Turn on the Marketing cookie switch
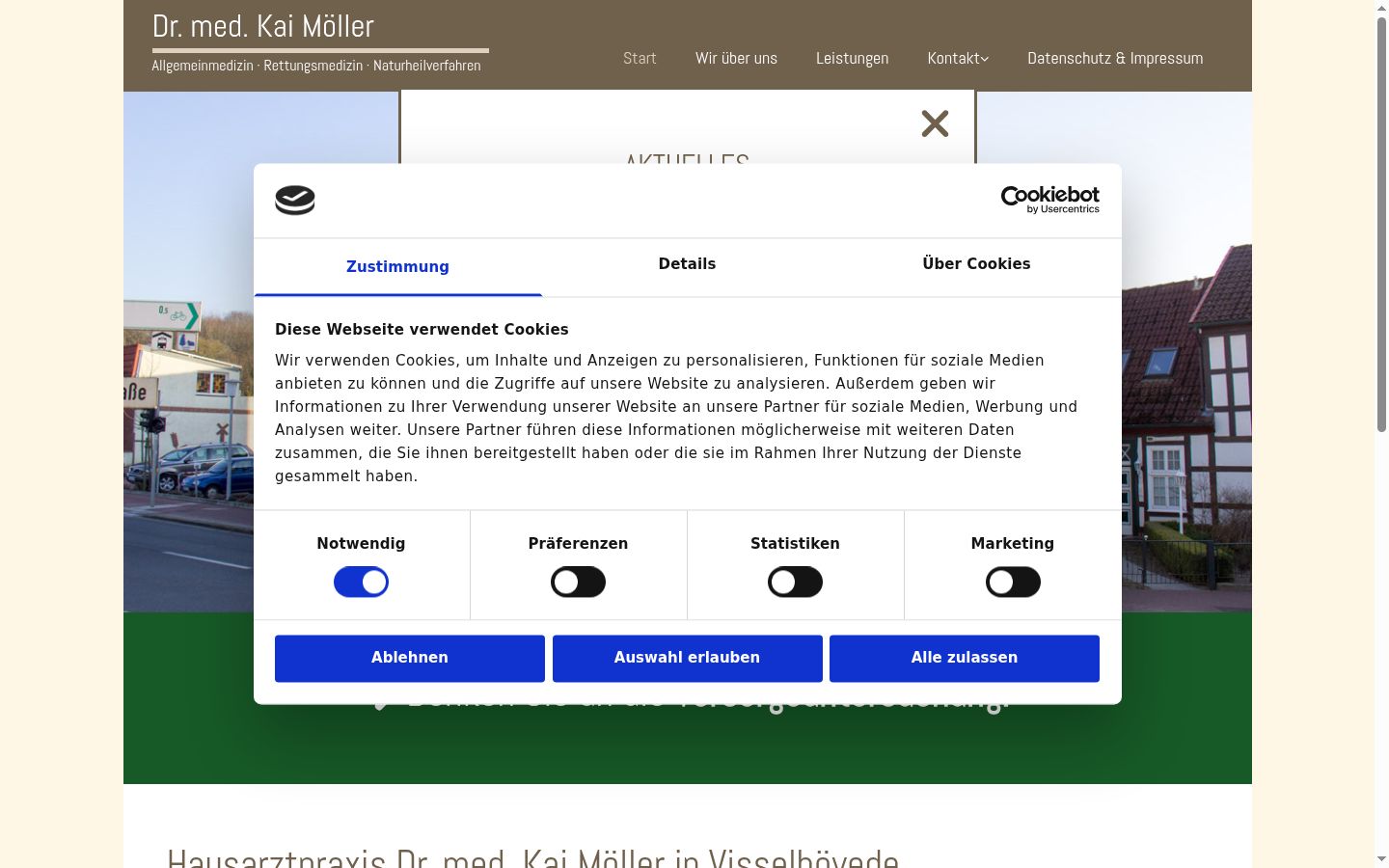This screenshot has width=1389, height=868. coord(1013,583)
